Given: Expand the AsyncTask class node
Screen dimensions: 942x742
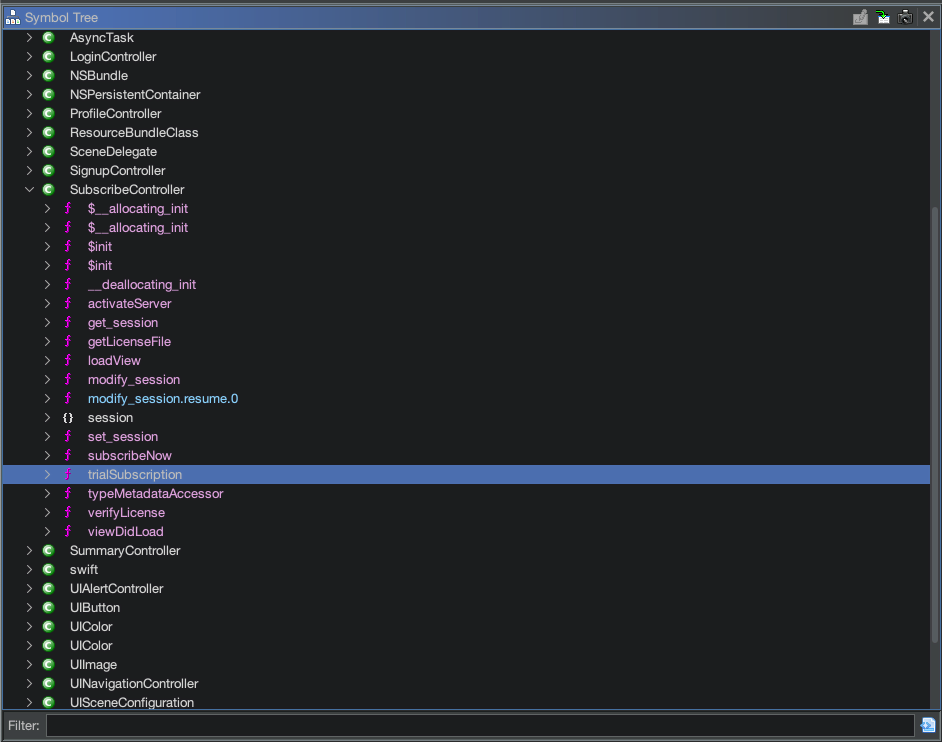Looking at the screenshot, I should (29, 38).
